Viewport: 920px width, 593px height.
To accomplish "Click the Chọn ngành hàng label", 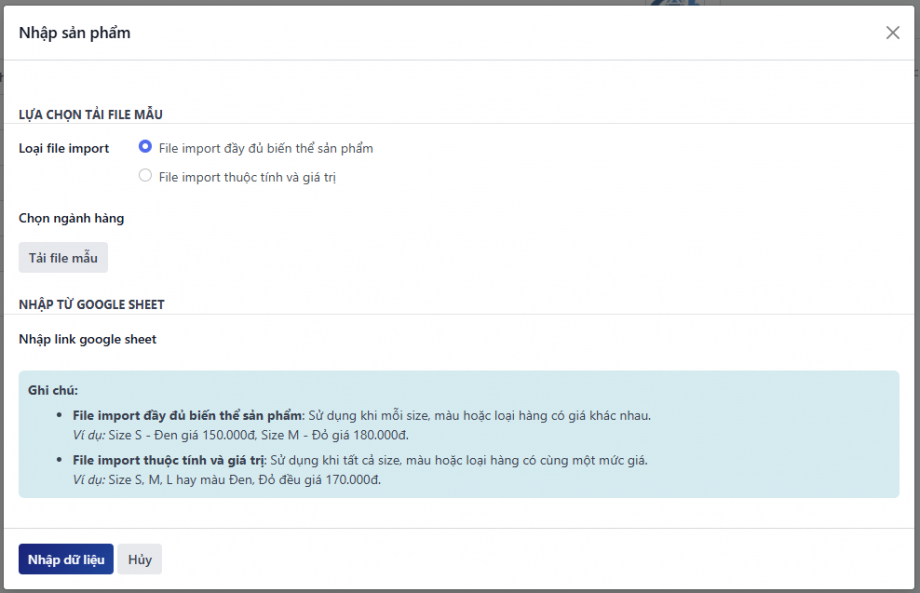I will 71,218.
